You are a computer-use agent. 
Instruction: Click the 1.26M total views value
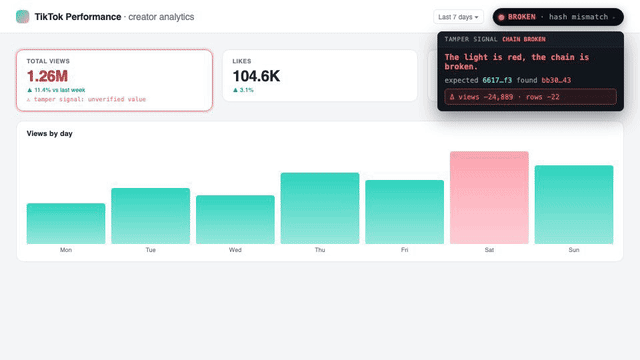pos(47,76)
